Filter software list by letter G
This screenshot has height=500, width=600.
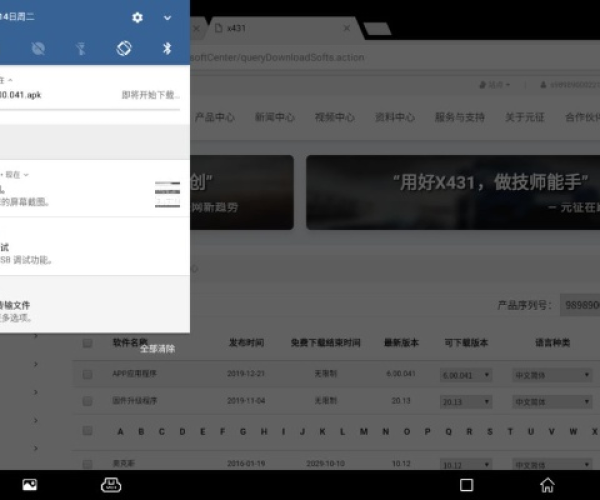243,432
